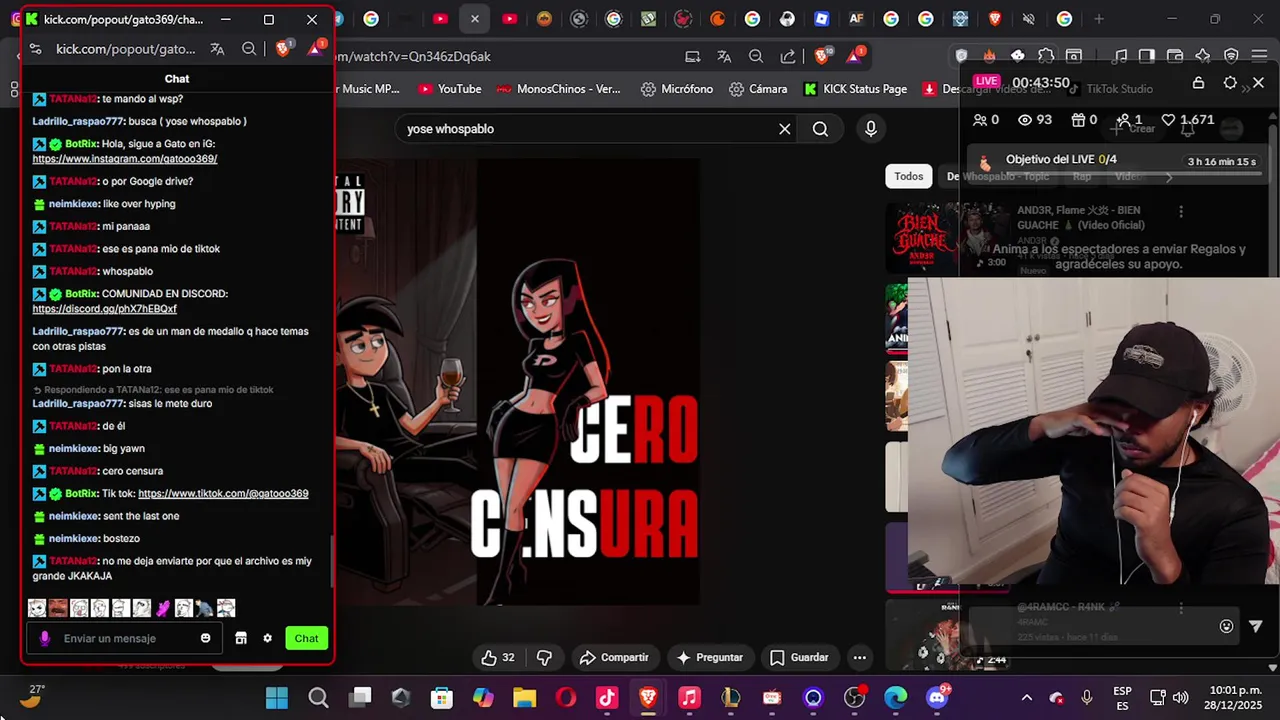The image size is (1280, 720).
Task: Open TikTok LIVE overlay settings gear
Action: [1230, 83]
